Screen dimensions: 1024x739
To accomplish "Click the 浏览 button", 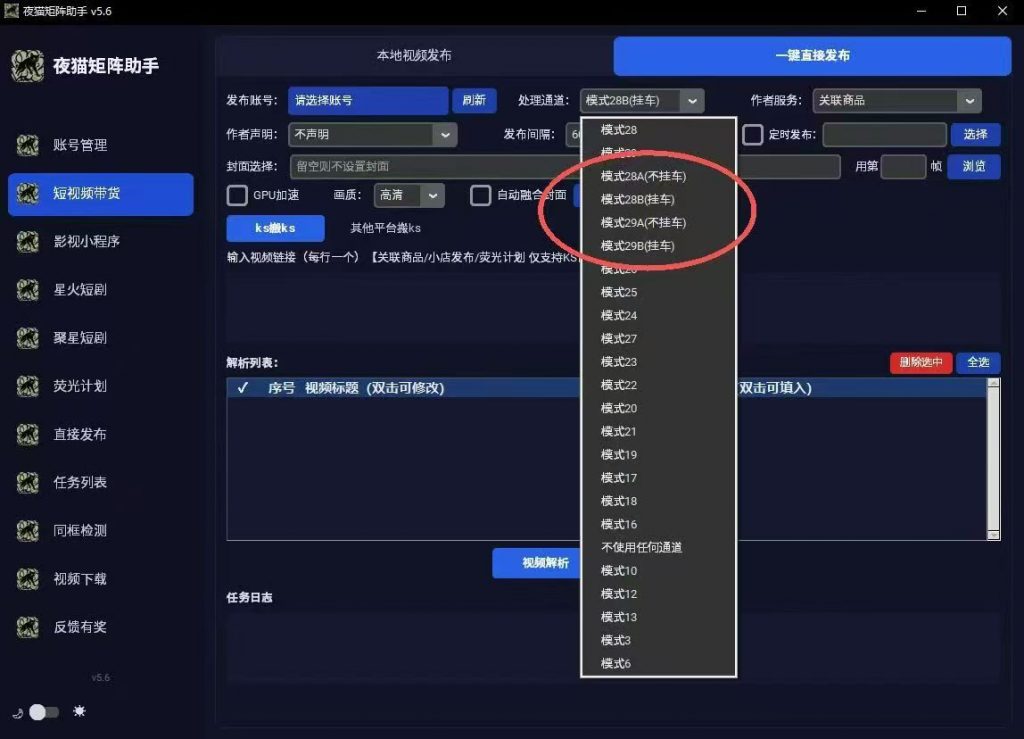I will pos(974,166).
